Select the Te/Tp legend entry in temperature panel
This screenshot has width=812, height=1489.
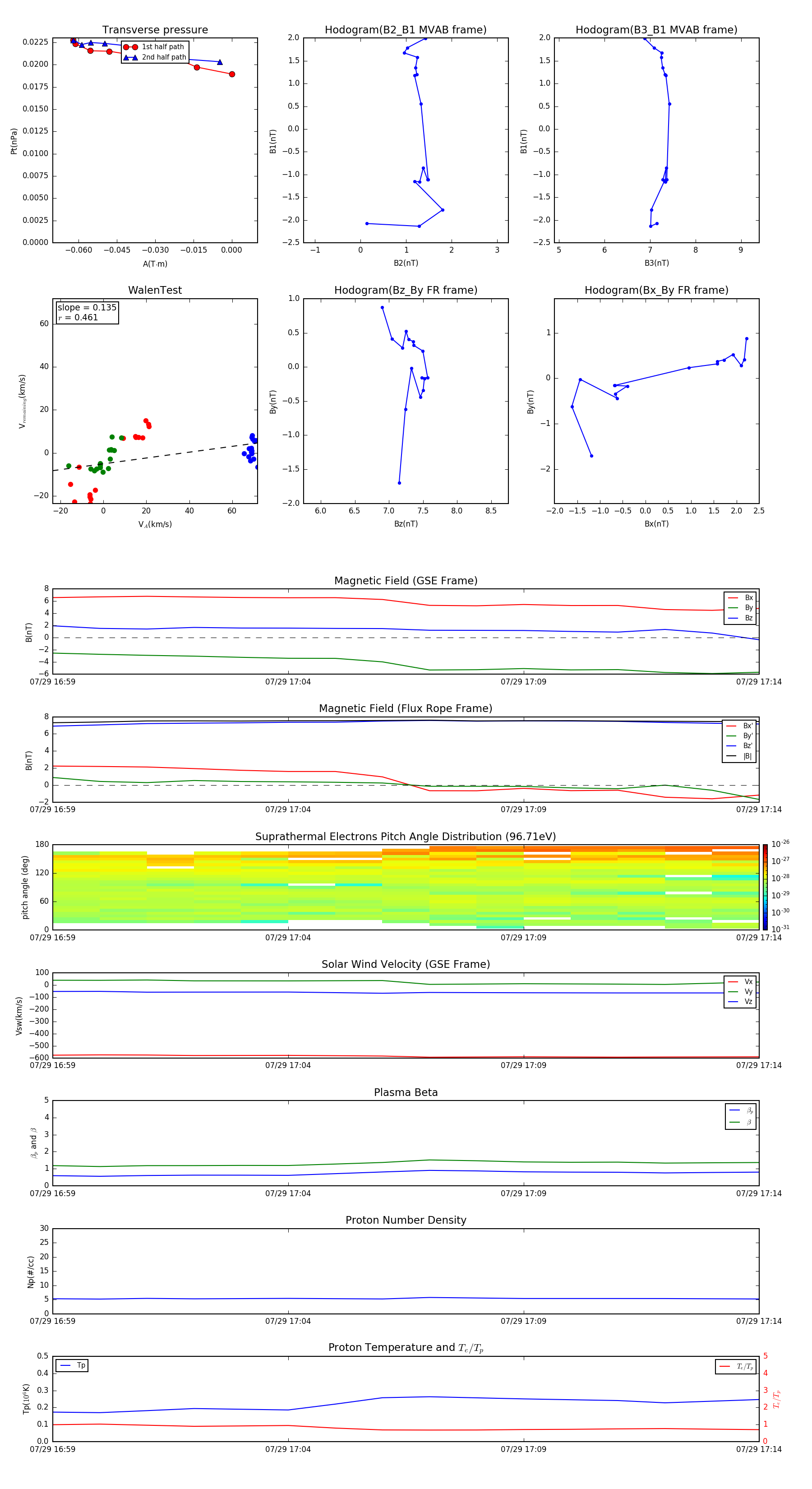pyautogui.click(x=736, y=1366)
